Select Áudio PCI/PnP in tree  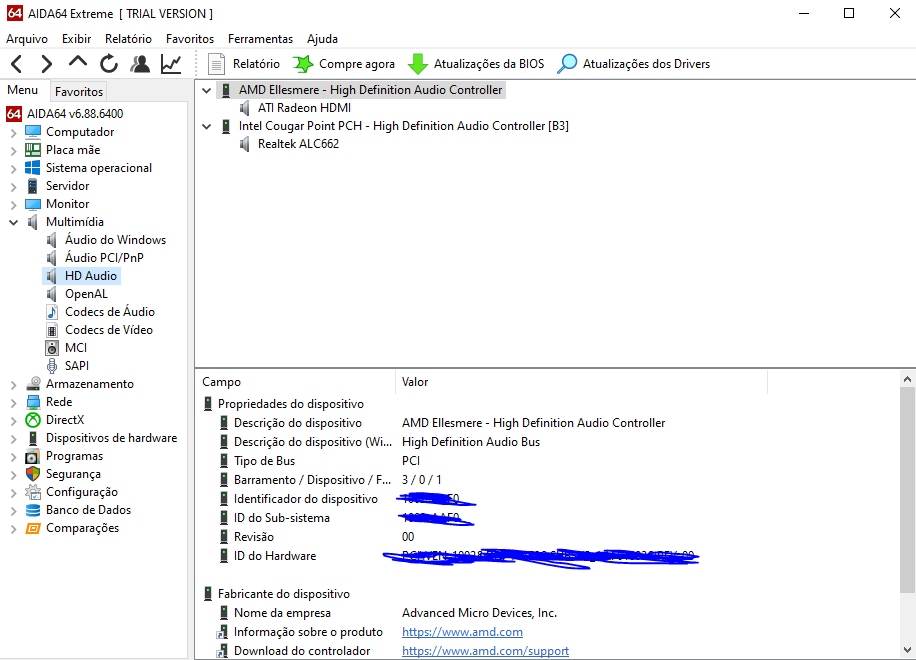[x=104, y=258]
